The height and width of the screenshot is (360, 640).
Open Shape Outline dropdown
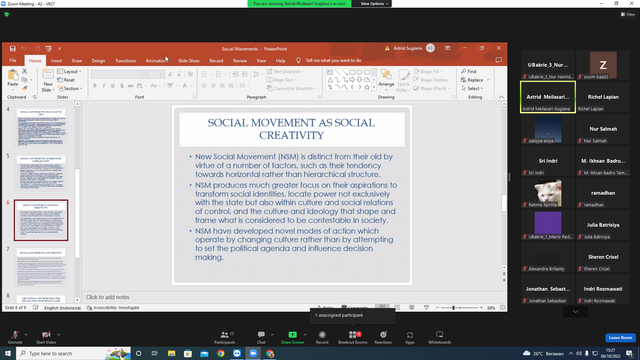432,80
